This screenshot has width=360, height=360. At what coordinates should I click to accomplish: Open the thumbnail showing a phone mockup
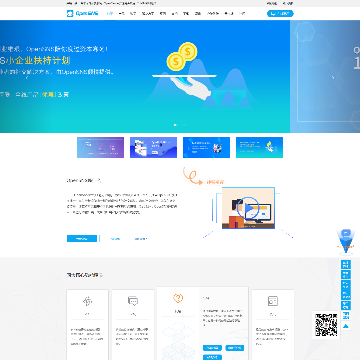pos(153,147)
